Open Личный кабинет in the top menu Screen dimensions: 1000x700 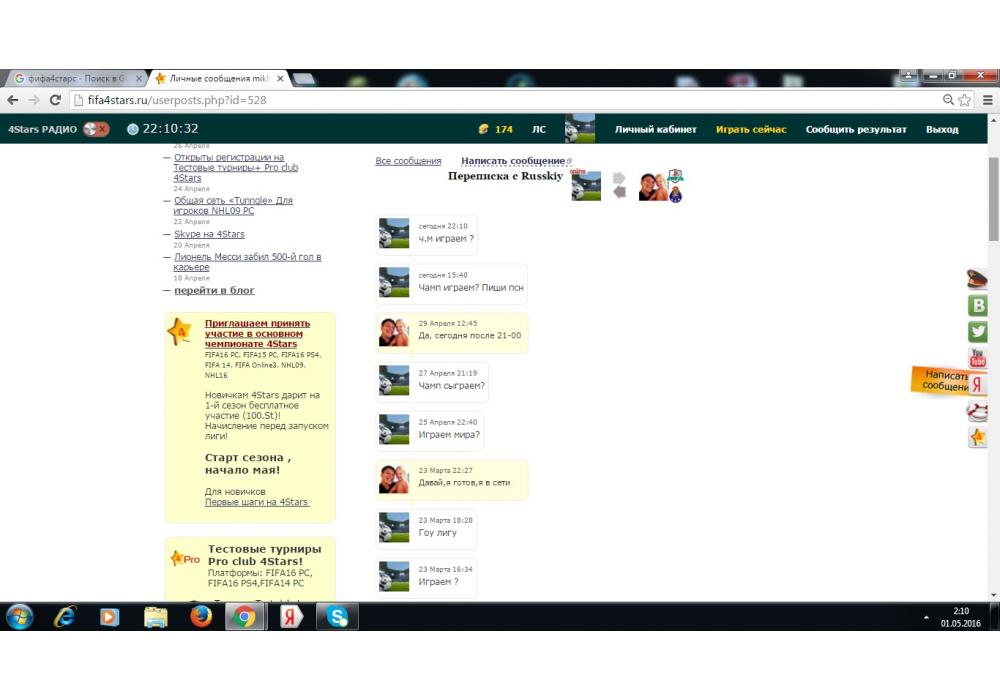pos(655,129)
